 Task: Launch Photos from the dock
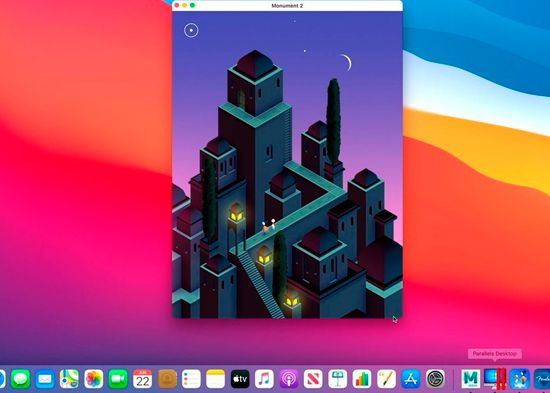coord(94,379)
